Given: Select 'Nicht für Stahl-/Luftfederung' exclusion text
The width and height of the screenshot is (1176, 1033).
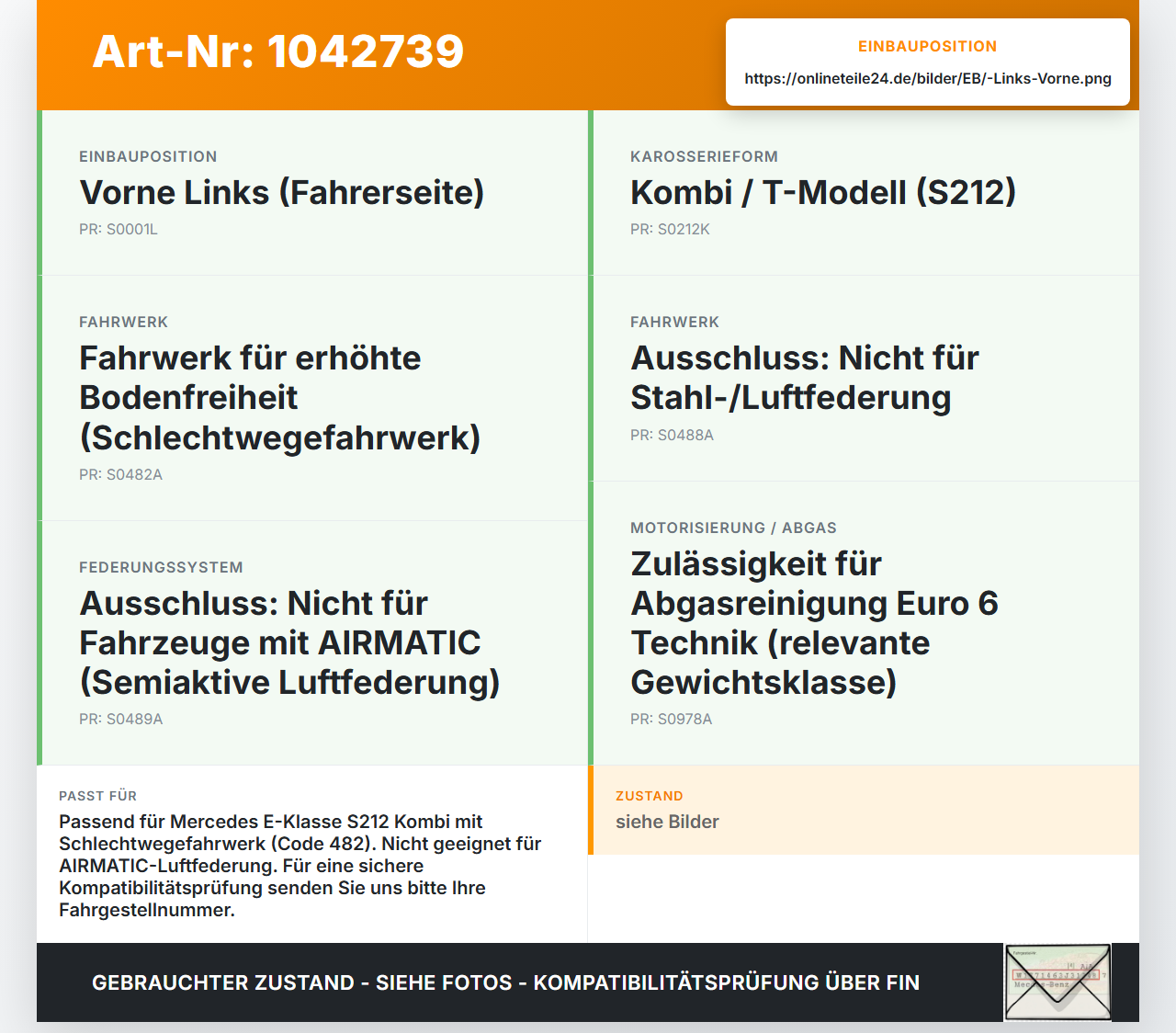Looking at the screenshot, I should (x=805, y=378).
